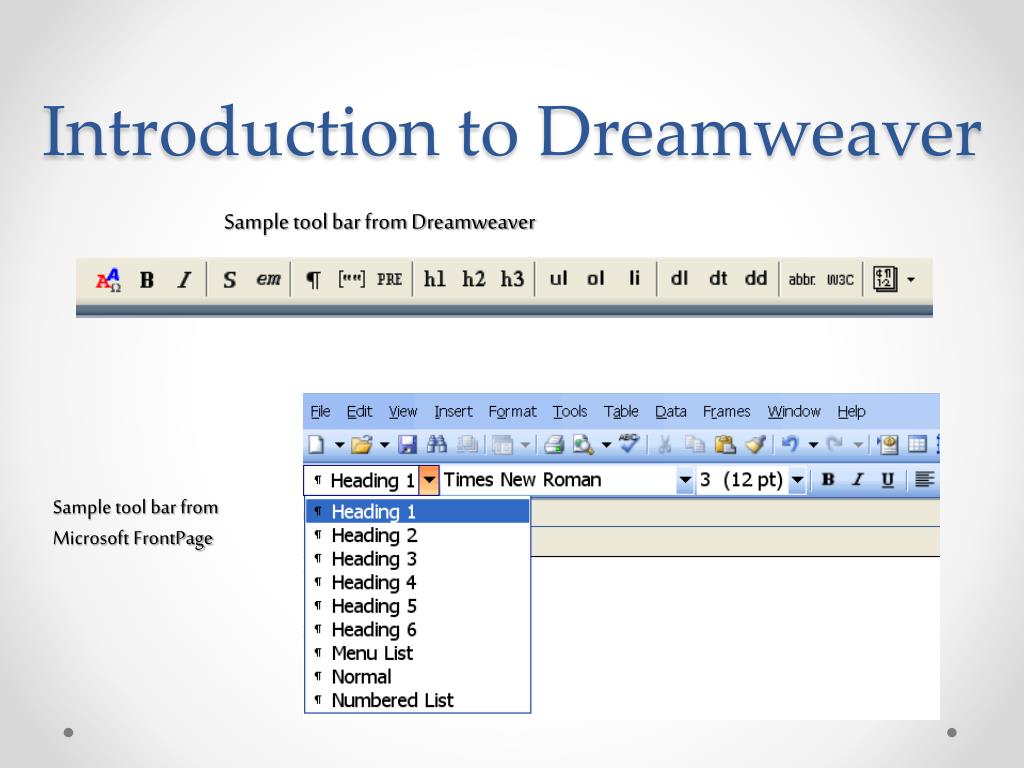Viewport: 1024px width, 768px height.
Task: Insert unordered list (ul) in Dreamweaver
Action: 558,279
